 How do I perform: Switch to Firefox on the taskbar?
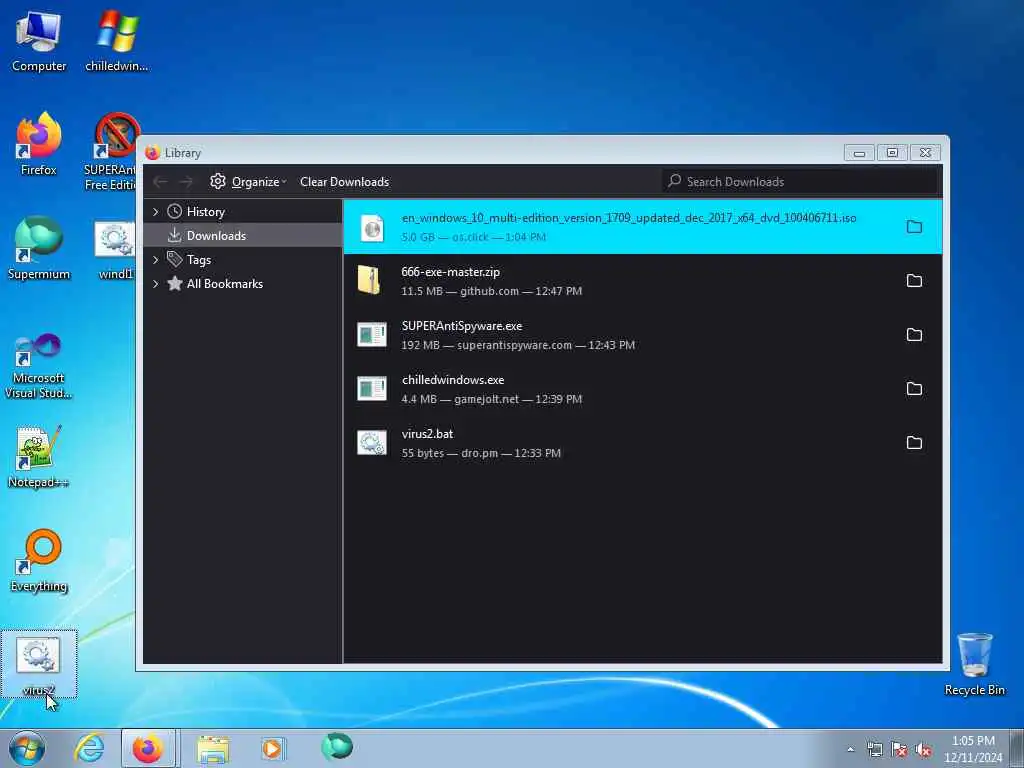pos(148,748)
